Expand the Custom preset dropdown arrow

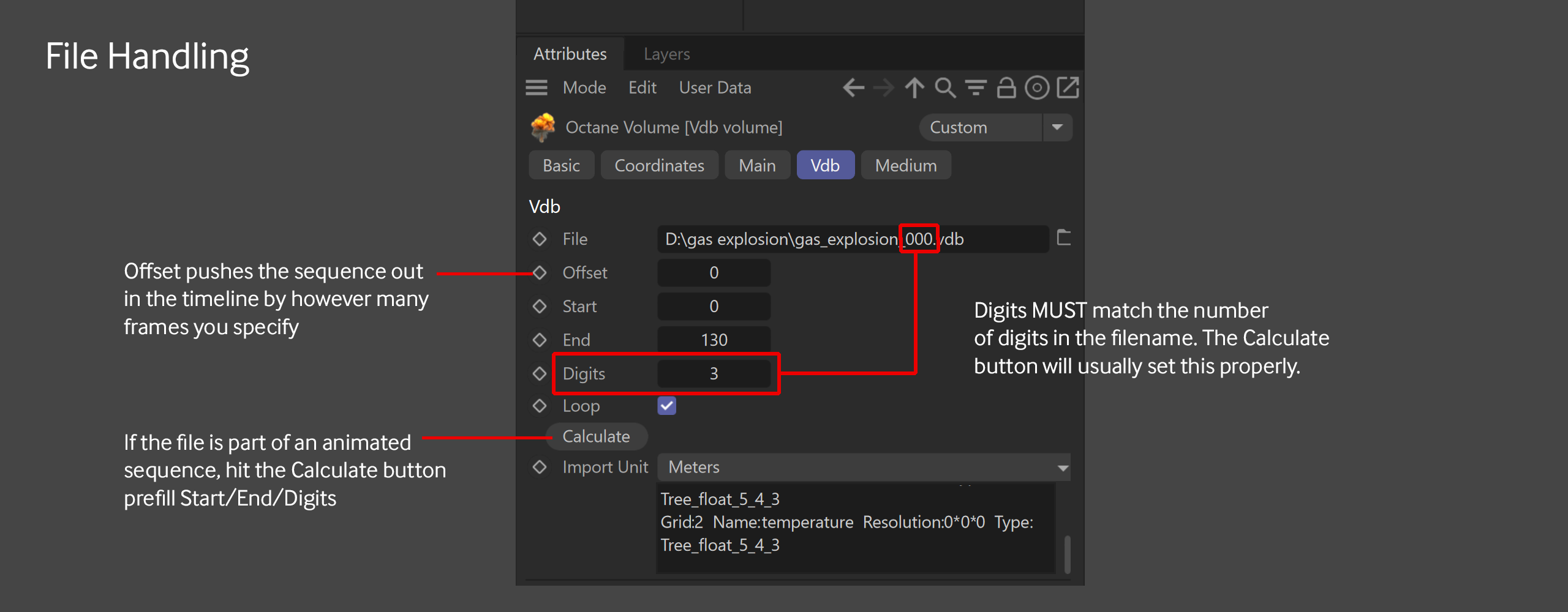[1057, 127]
